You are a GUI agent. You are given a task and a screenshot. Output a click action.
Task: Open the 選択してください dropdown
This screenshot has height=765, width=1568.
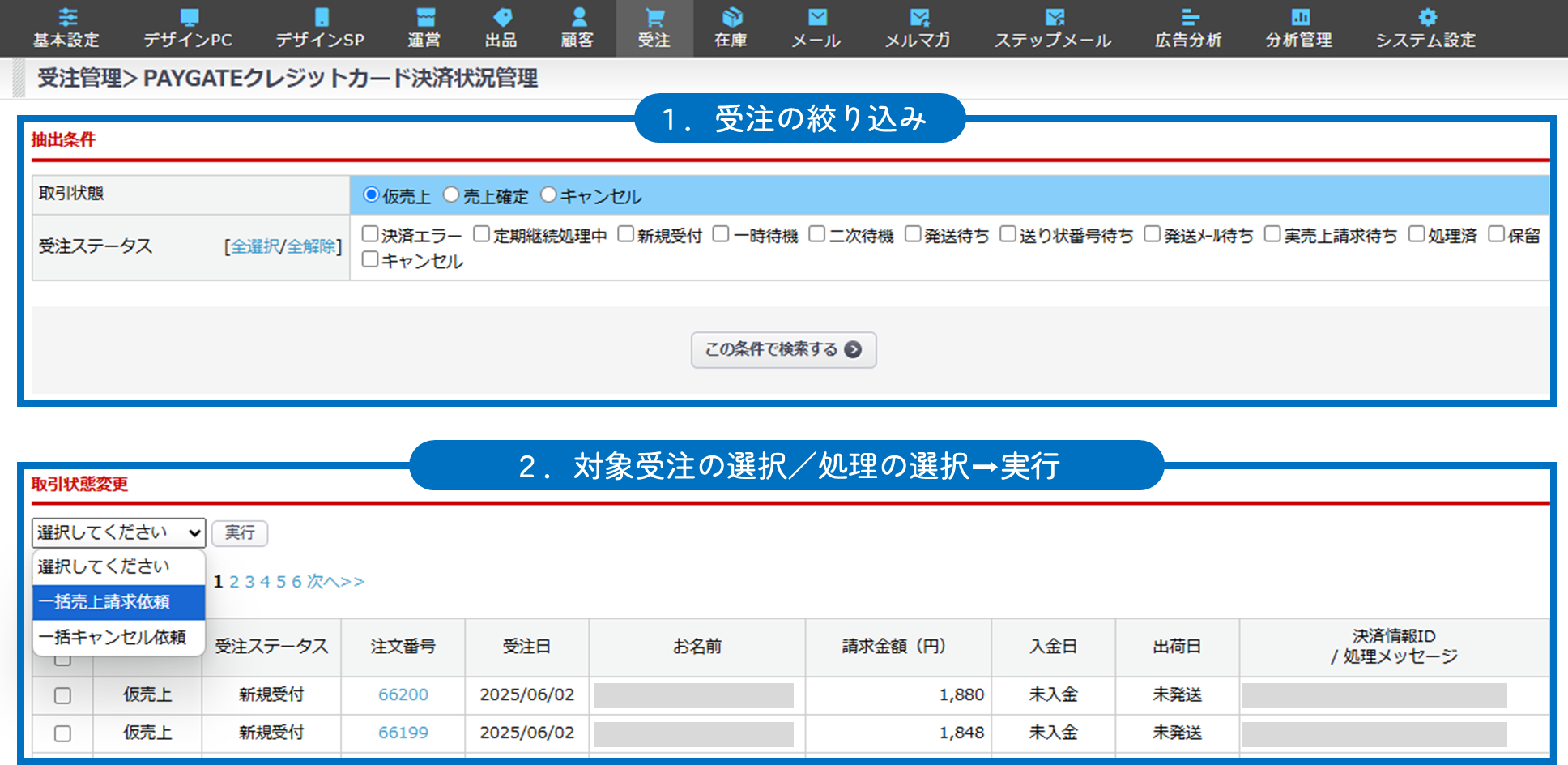pos(118,532)
